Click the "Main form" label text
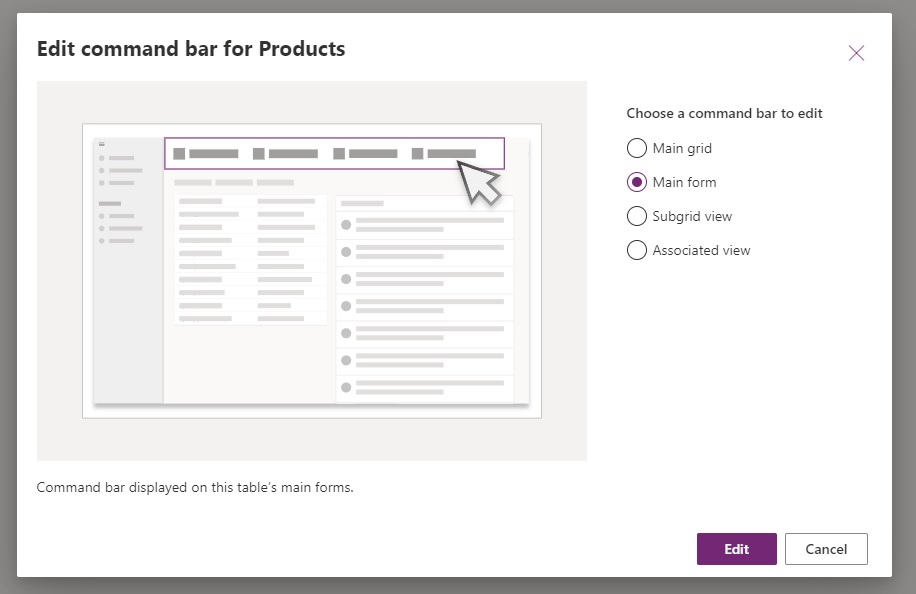Image resolution: width=916 pixels, height=594 pixels. pos(684,182)
